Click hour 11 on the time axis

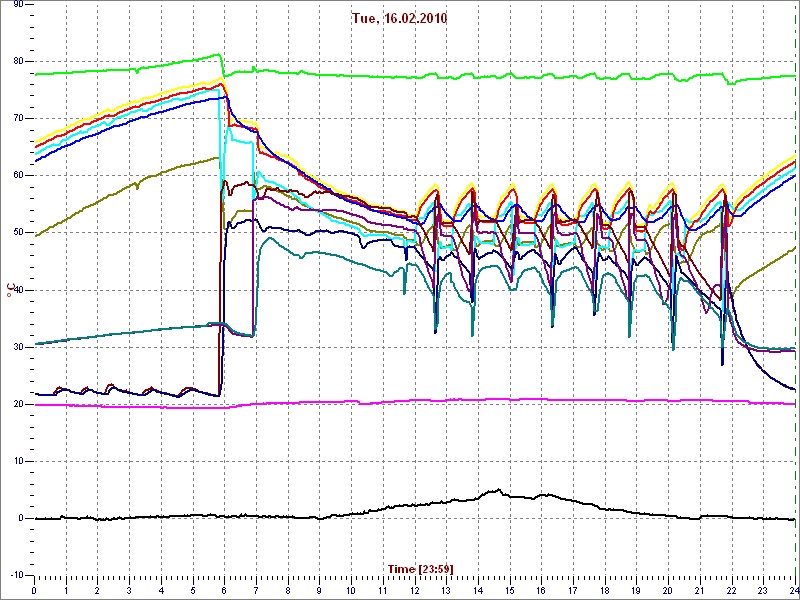[x=383, y=590]
